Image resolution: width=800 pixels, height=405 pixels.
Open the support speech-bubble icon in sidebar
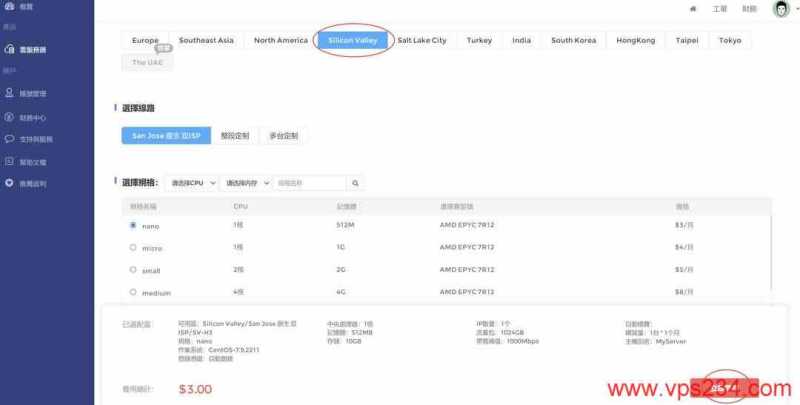coord(9,138)
